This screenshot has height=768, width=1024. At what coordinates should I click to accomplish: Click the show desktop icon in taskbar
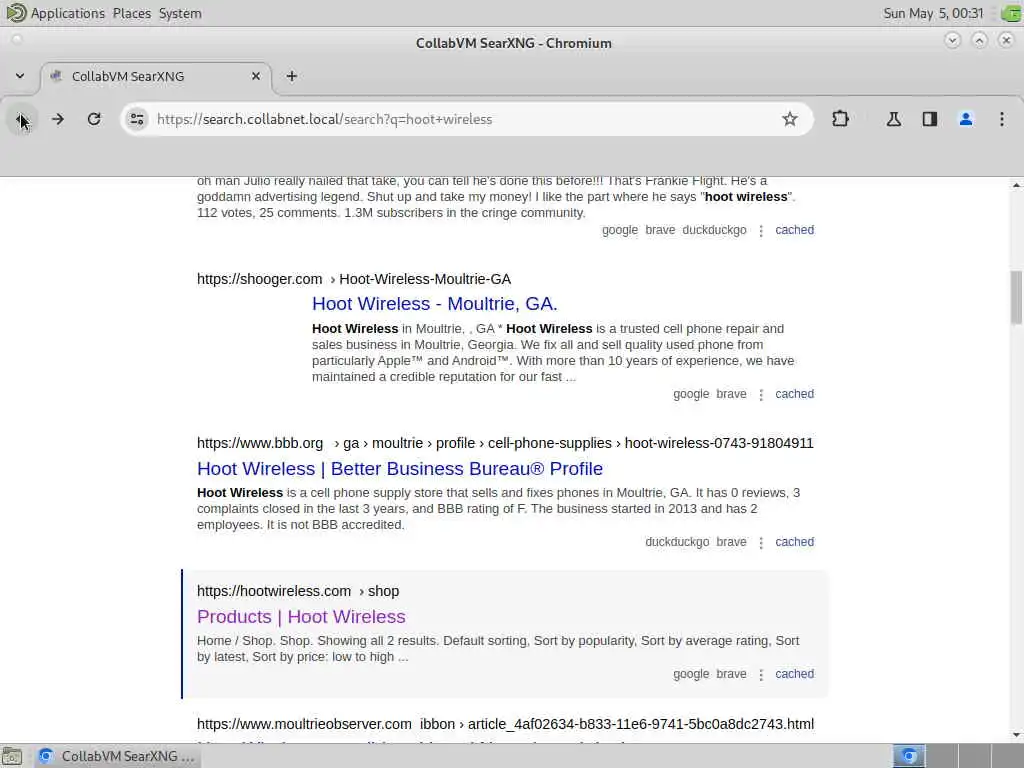point(12,756)
